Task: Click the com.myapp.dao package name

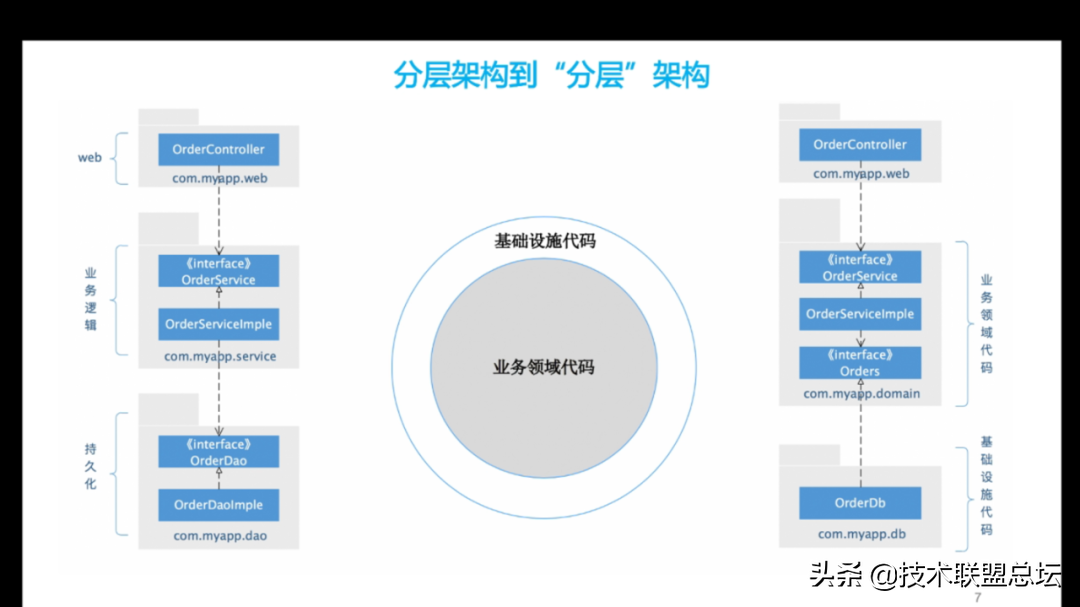Action: point(220,535)
